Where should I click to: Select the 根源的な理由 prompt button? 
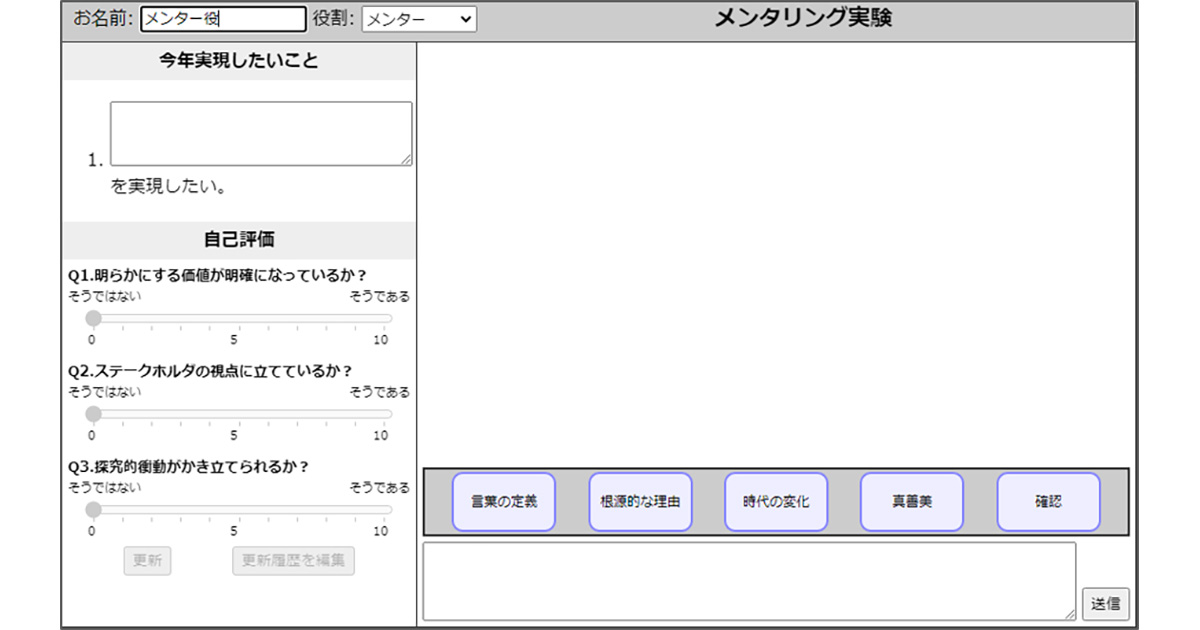[640, 502]
